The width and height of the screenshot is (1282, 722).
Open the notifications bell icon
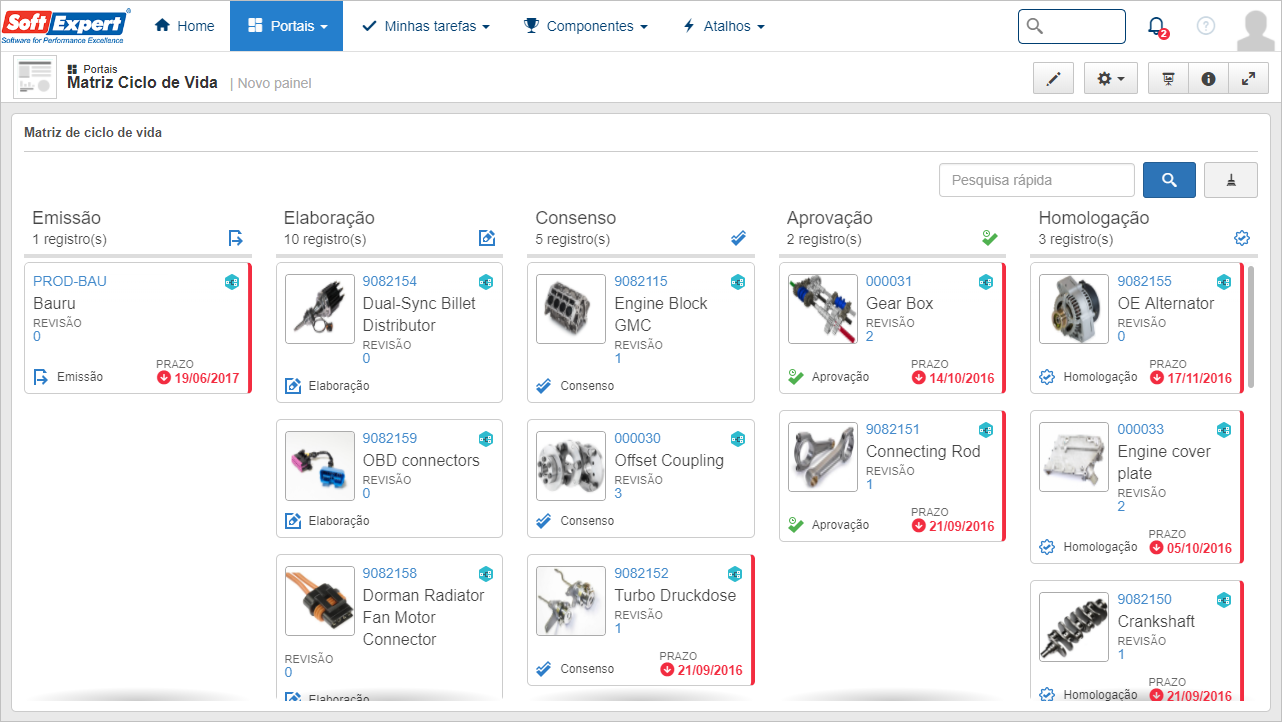pos(1157,27)
